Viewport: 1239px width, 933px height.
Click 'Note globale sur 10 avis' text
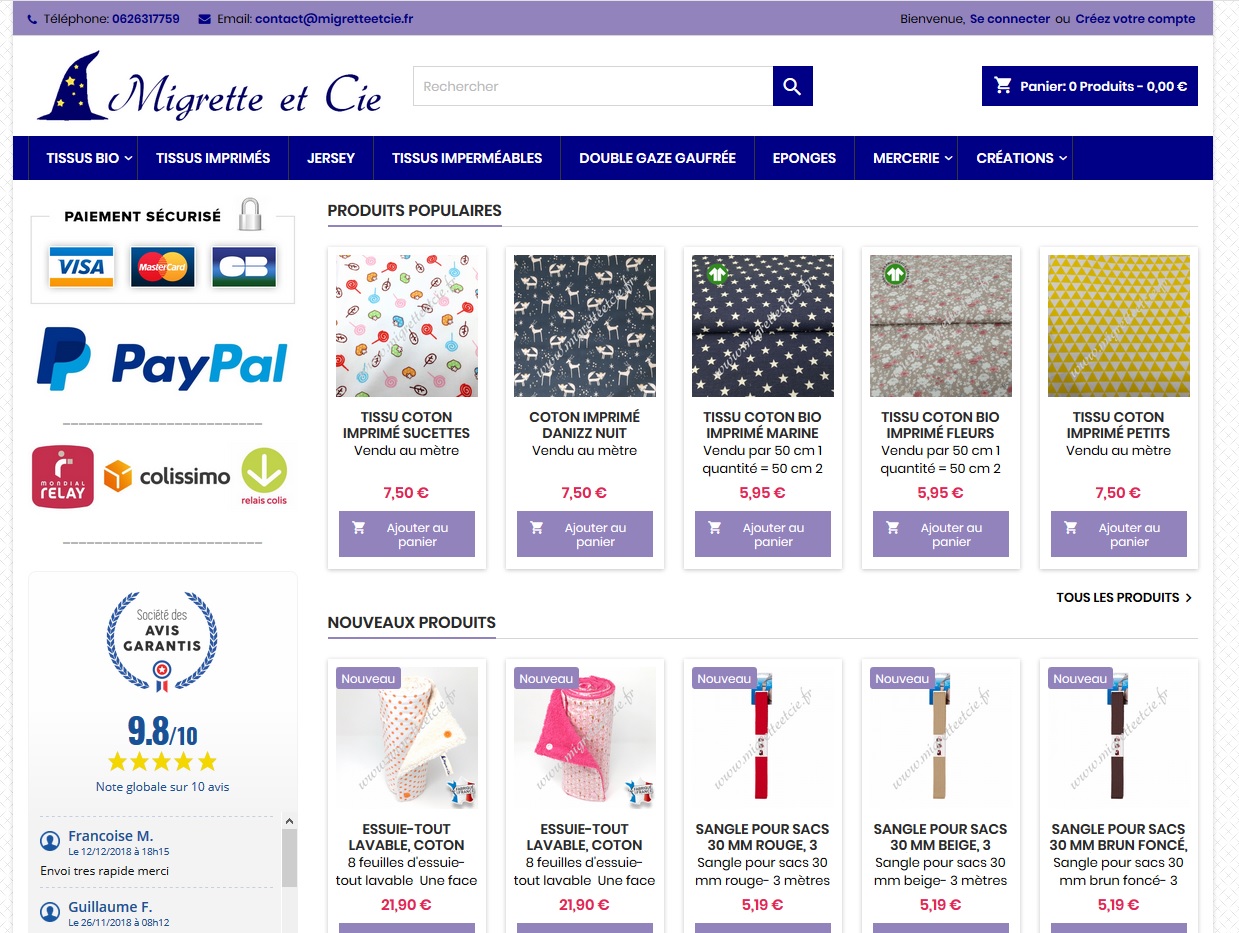tap(162, 787)
